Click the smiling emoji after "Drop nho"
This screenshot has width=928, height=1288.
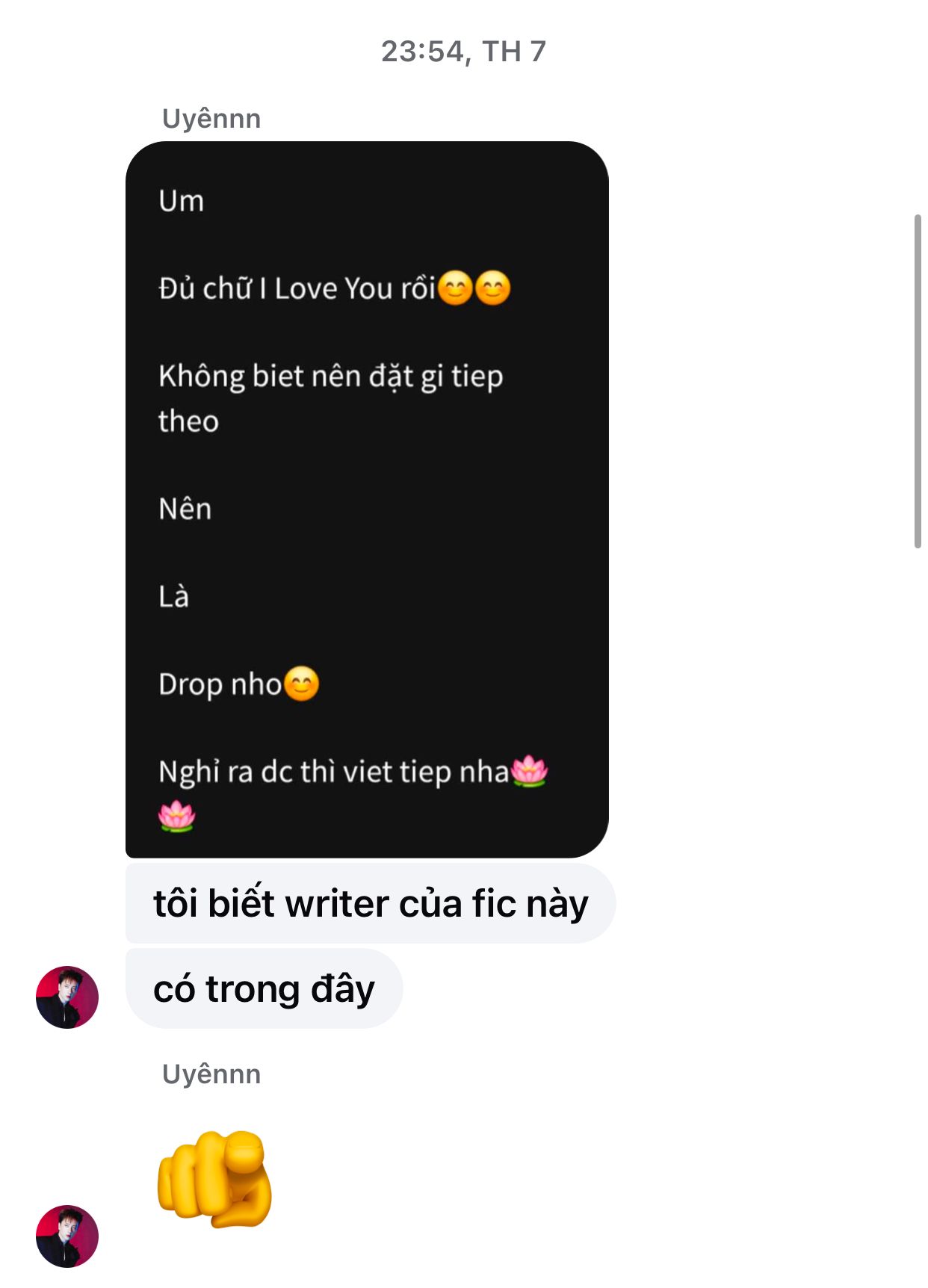point(302,684)
